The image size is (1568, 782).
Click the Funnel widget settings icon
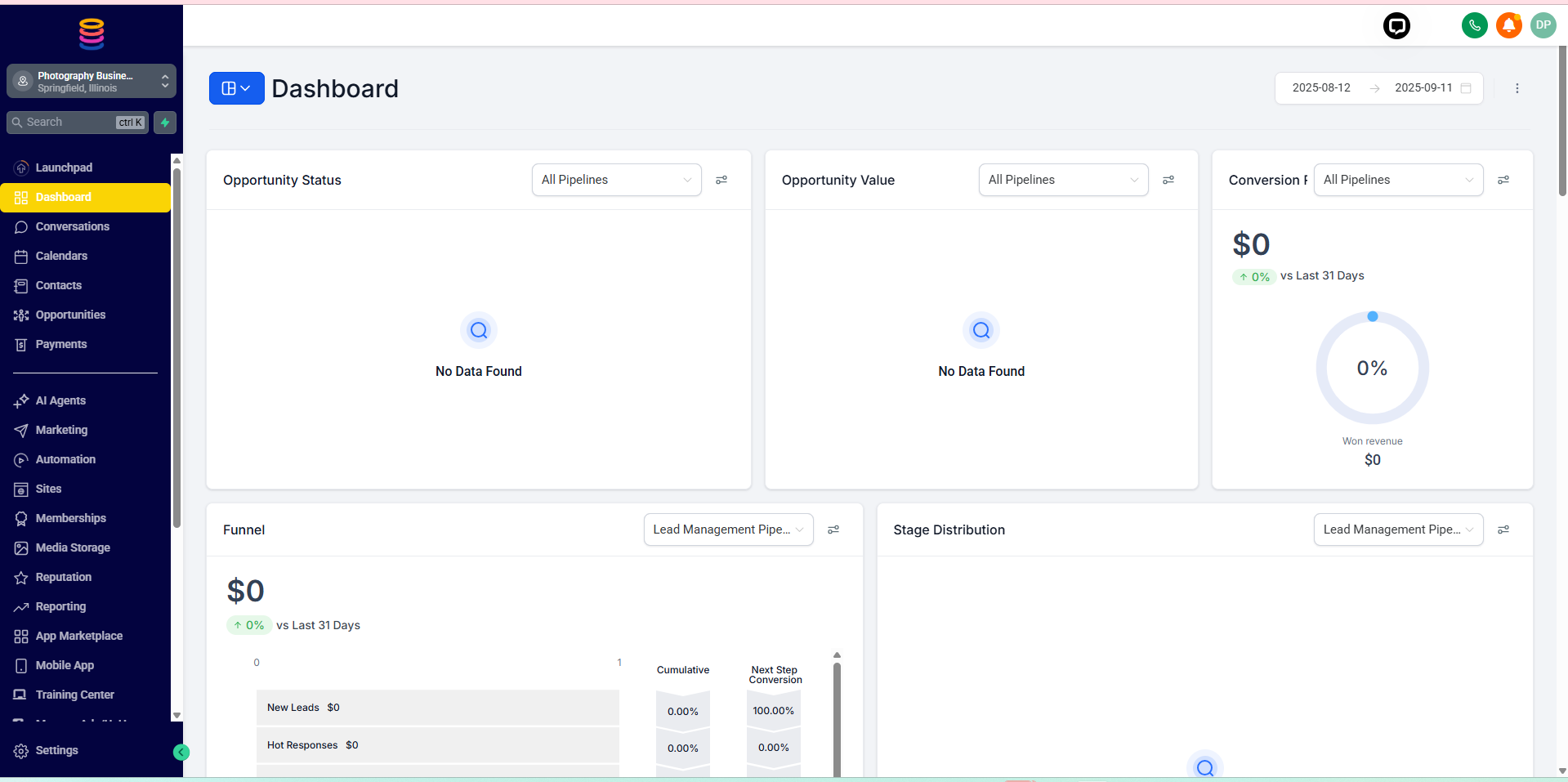[833, 530]
